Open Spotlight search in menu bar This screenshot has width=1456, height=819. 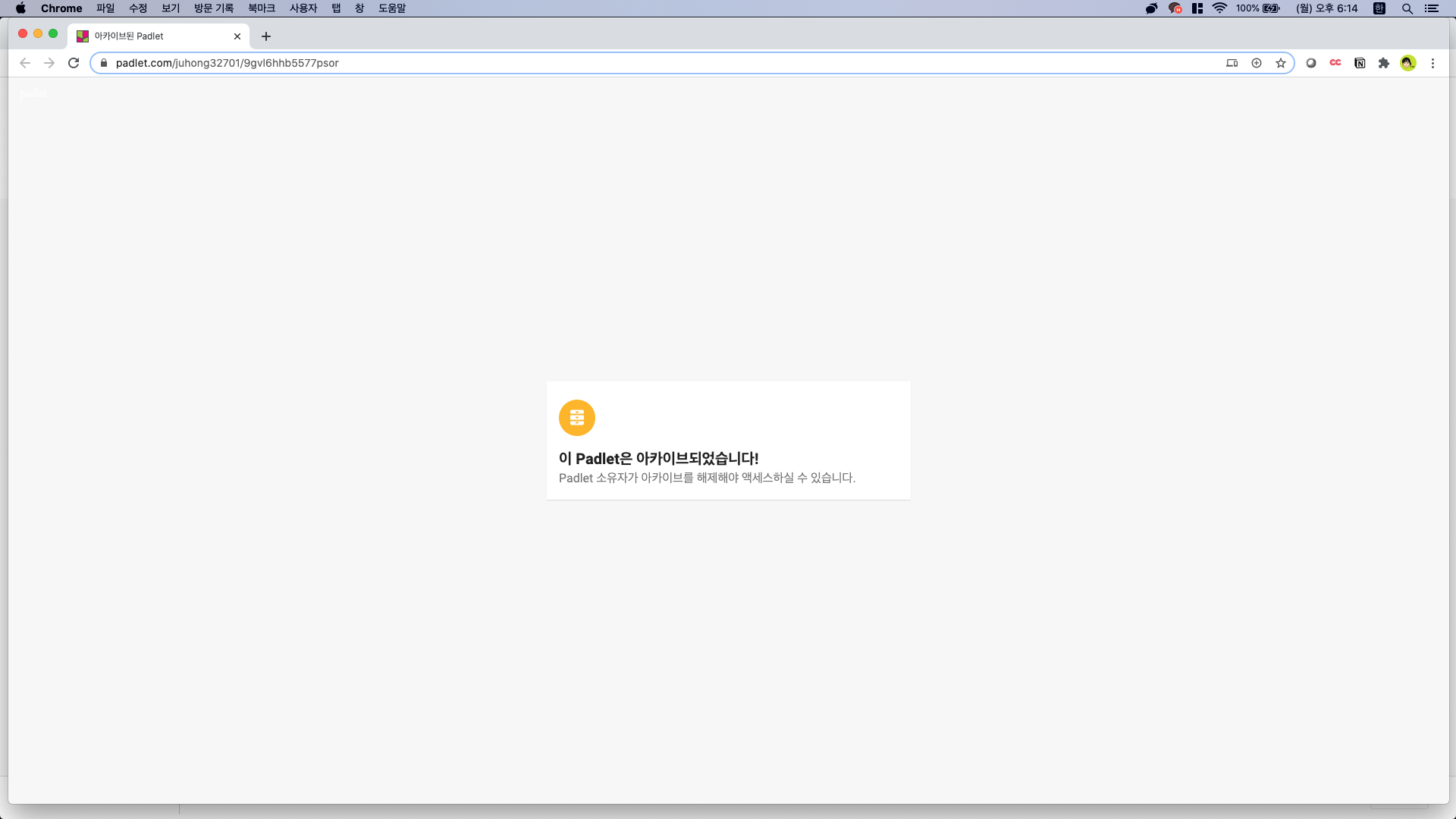point(1407,8)
